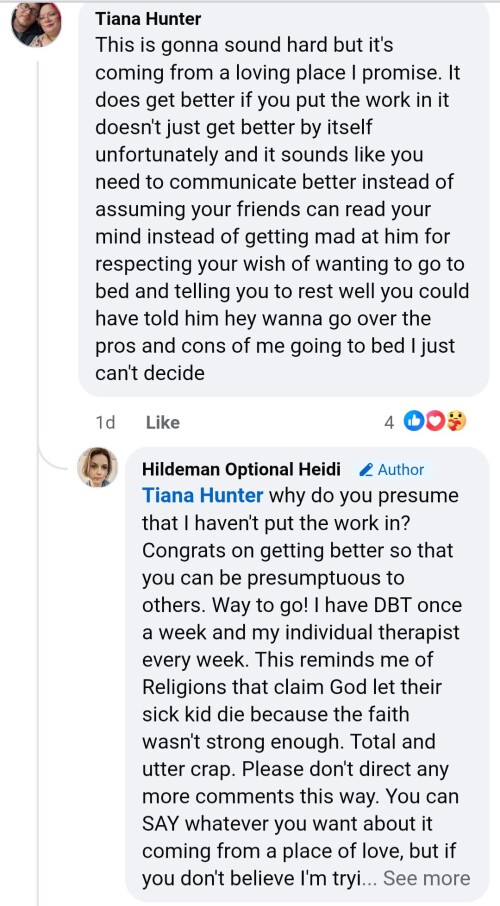Screen dimensions: 500x906
Task: Click Tiana Hunter's comment text bubble
Action: pos(283,199)
